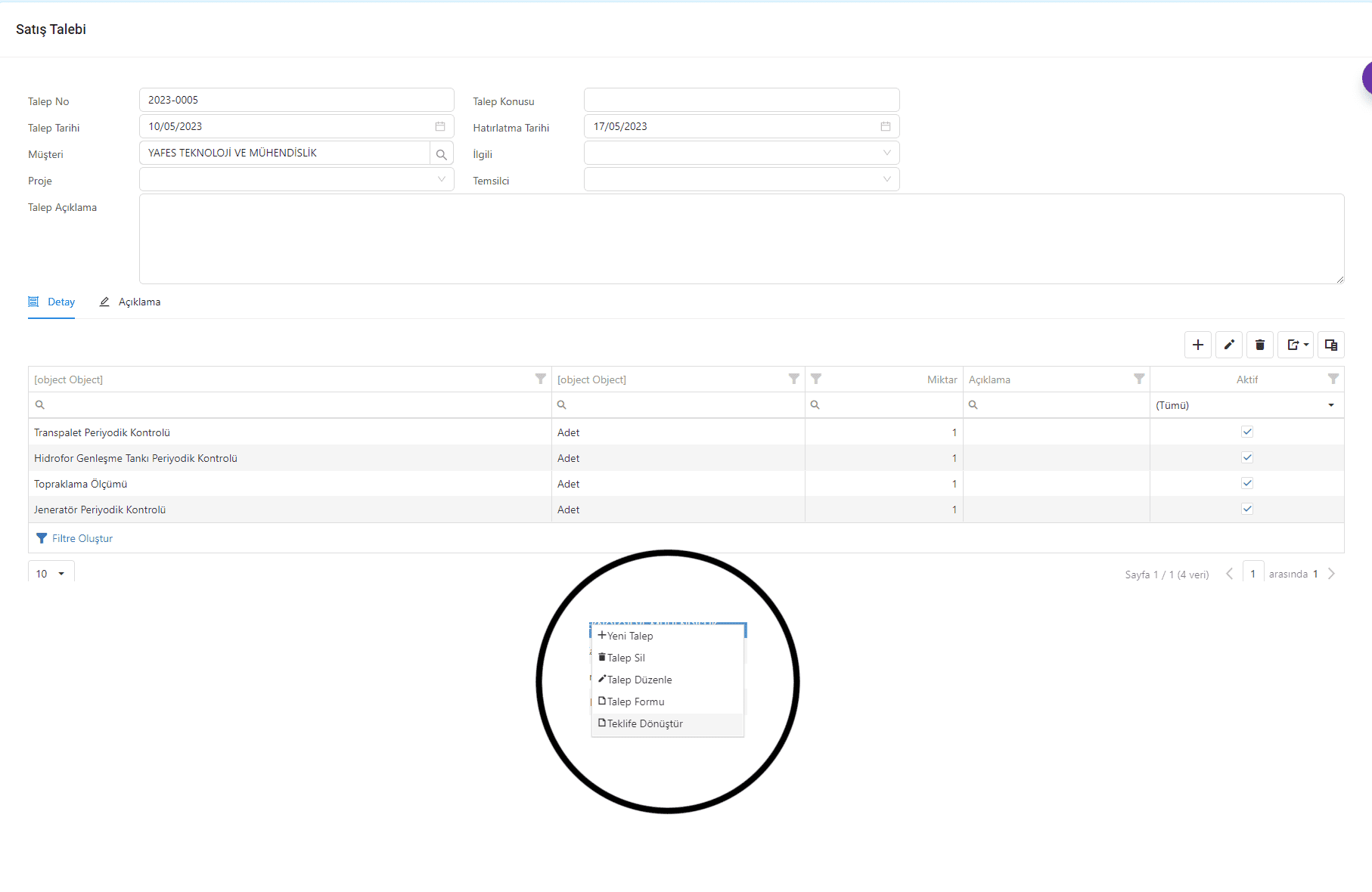Toggle Aktif checkbox for Transpalet Periyodik Kontrolü
The height and width of the screenshot is (892, 1372).
click(x=1247, y=432)
